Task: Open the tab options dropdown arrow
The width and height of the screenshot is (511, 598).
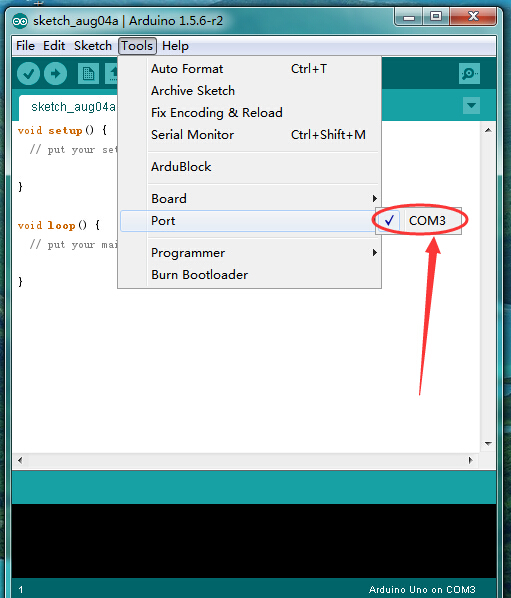Action: (x=471, y=105)
